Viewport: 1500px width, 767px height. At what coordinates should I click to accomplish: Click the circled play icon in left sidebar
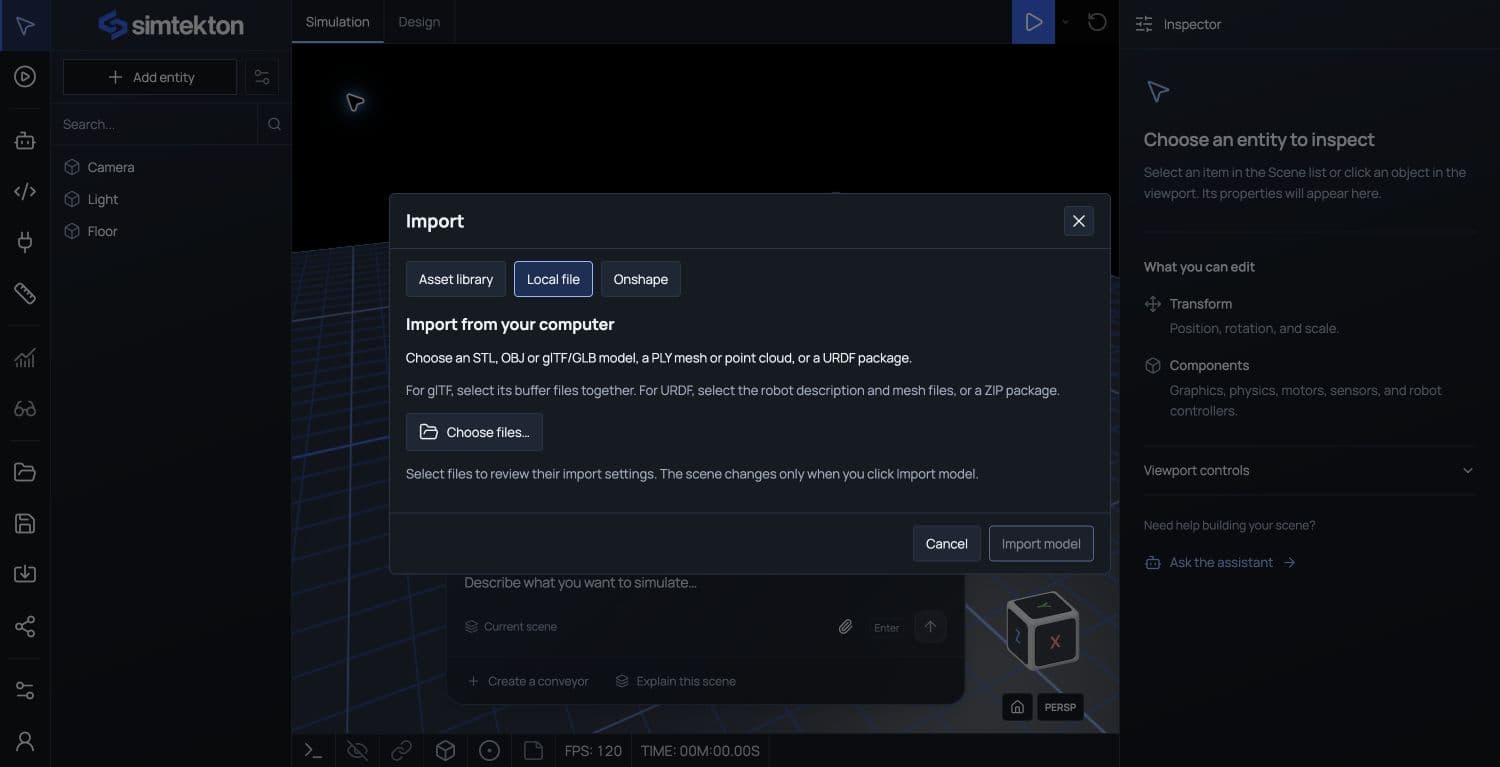25,76
